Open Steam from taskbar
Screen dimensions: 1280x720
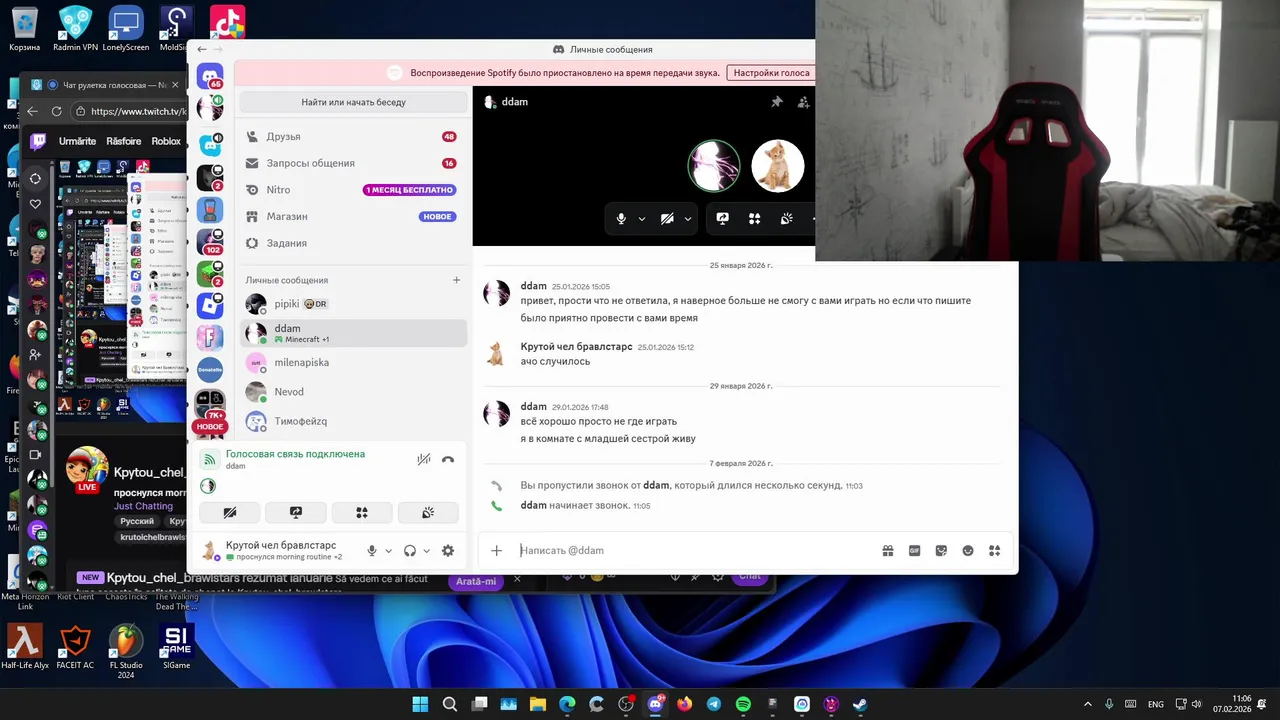tap(860, 704)
